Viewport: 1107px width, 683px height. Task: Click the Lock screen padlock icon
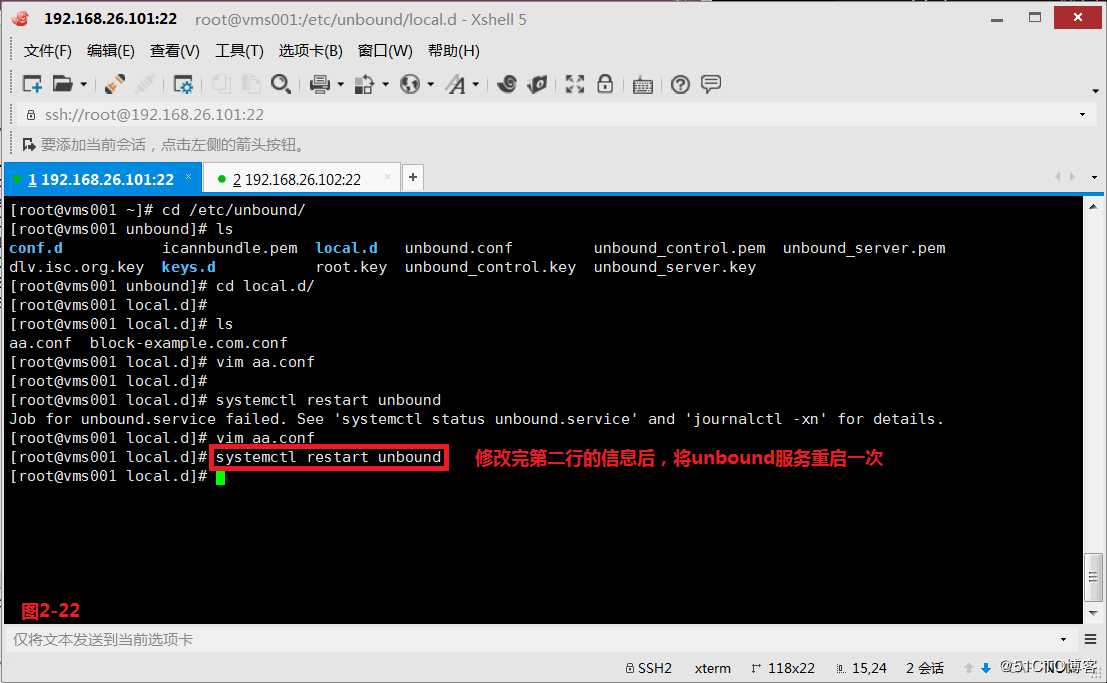(605, 85)
